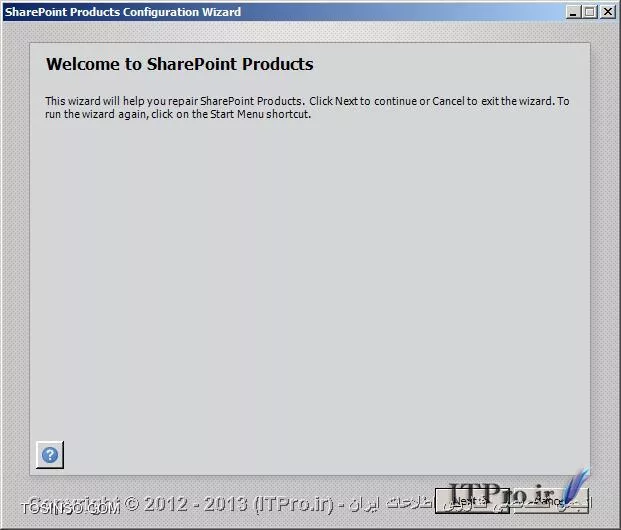This screenshot has height=530, width=621.
Task: Cancel the configuration wizard
Action: (552, 501)
